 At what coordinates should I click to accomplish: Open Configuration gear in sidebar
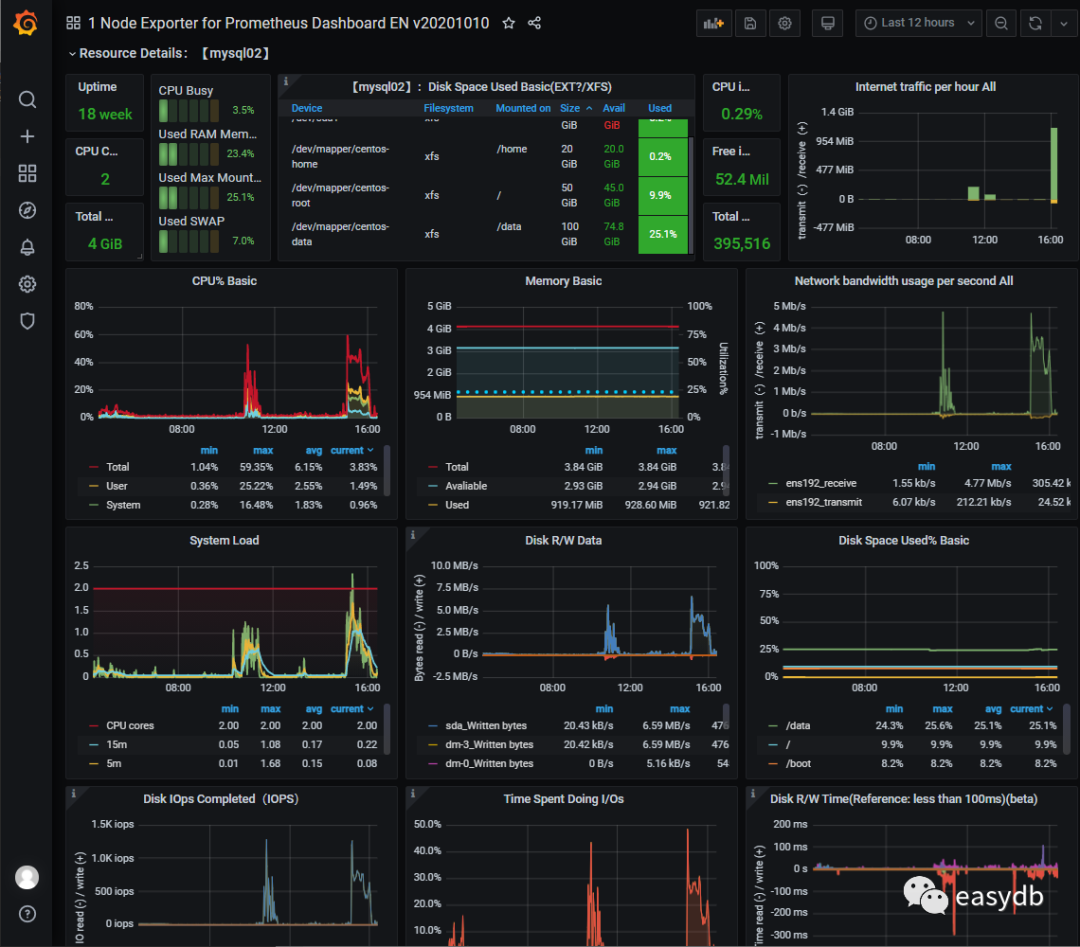(27, 284)
